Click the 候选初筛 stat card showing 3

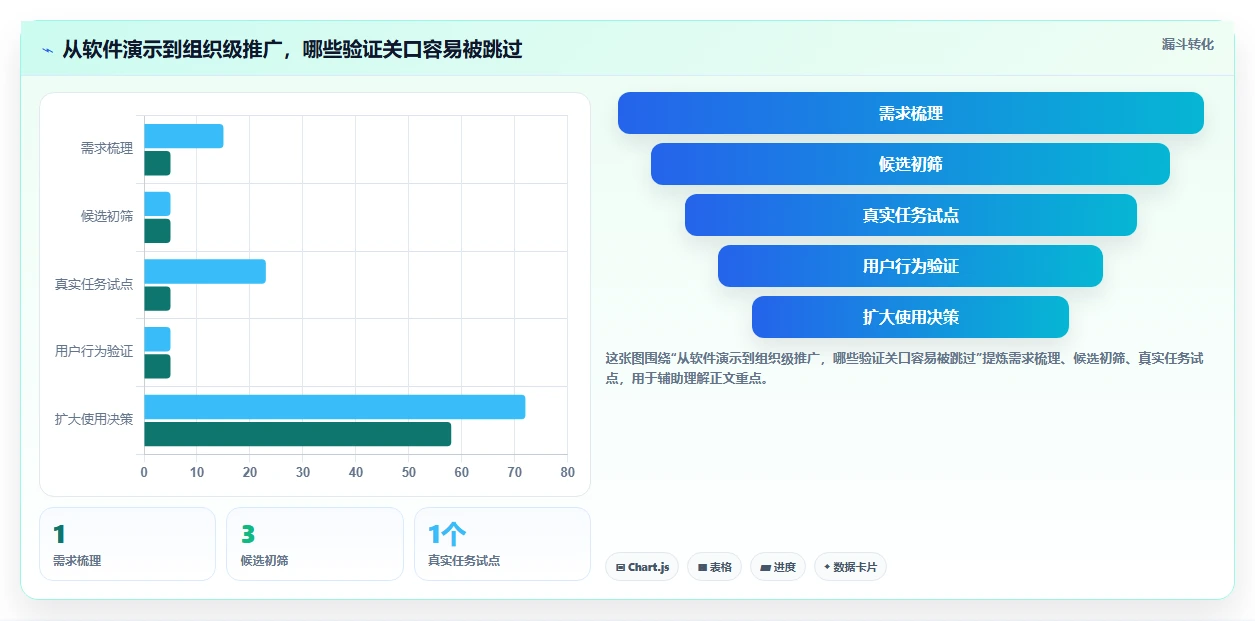click(314, 544)
